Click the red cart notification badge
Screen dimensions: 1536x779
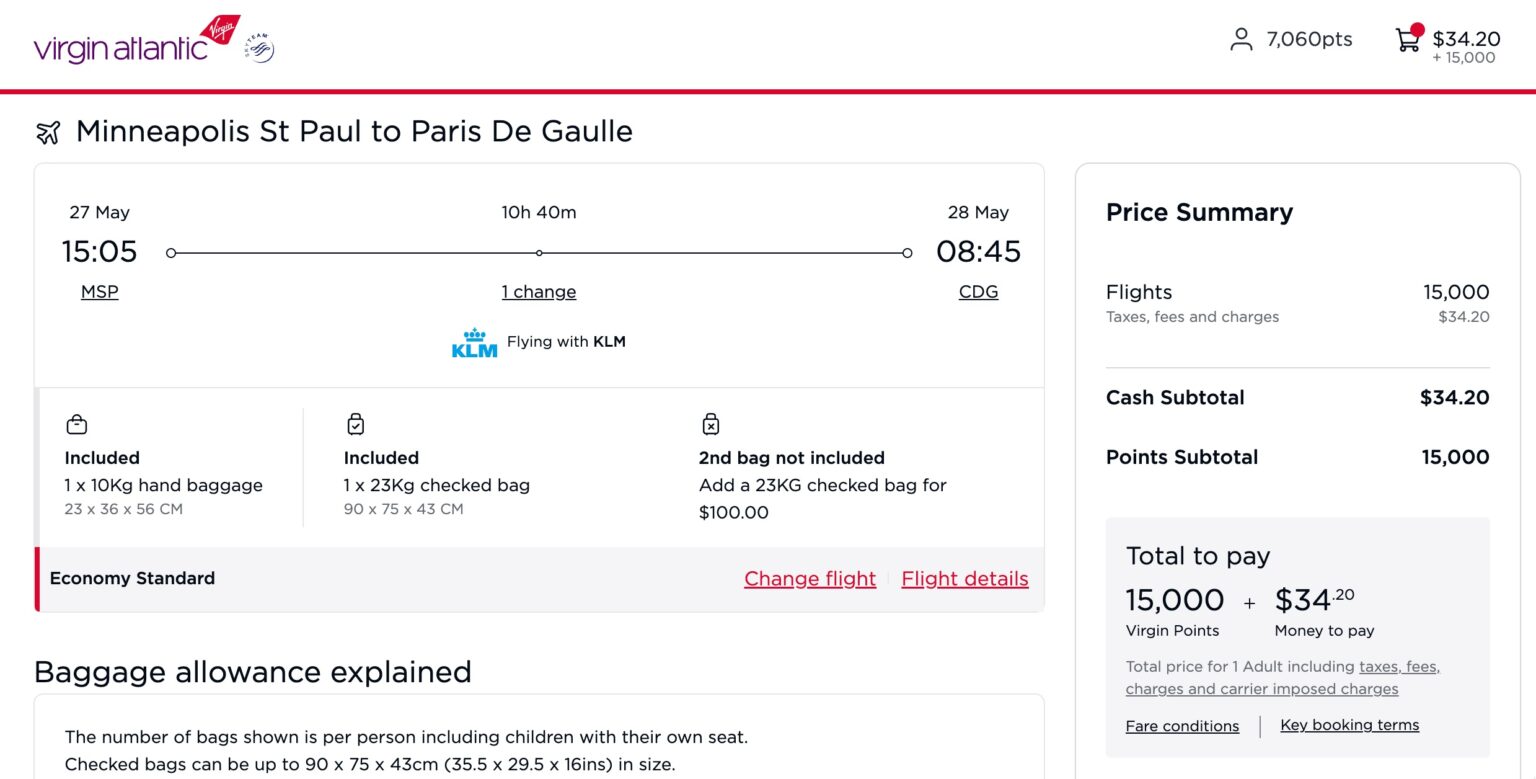click(x=1418, y=29)
